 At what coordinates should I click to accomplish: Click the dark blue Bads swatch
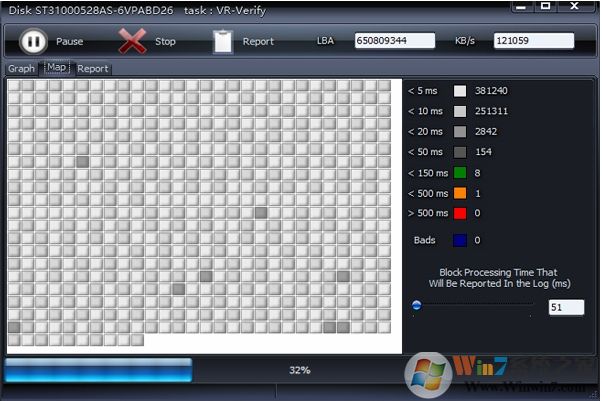click(x=460, y=240)
